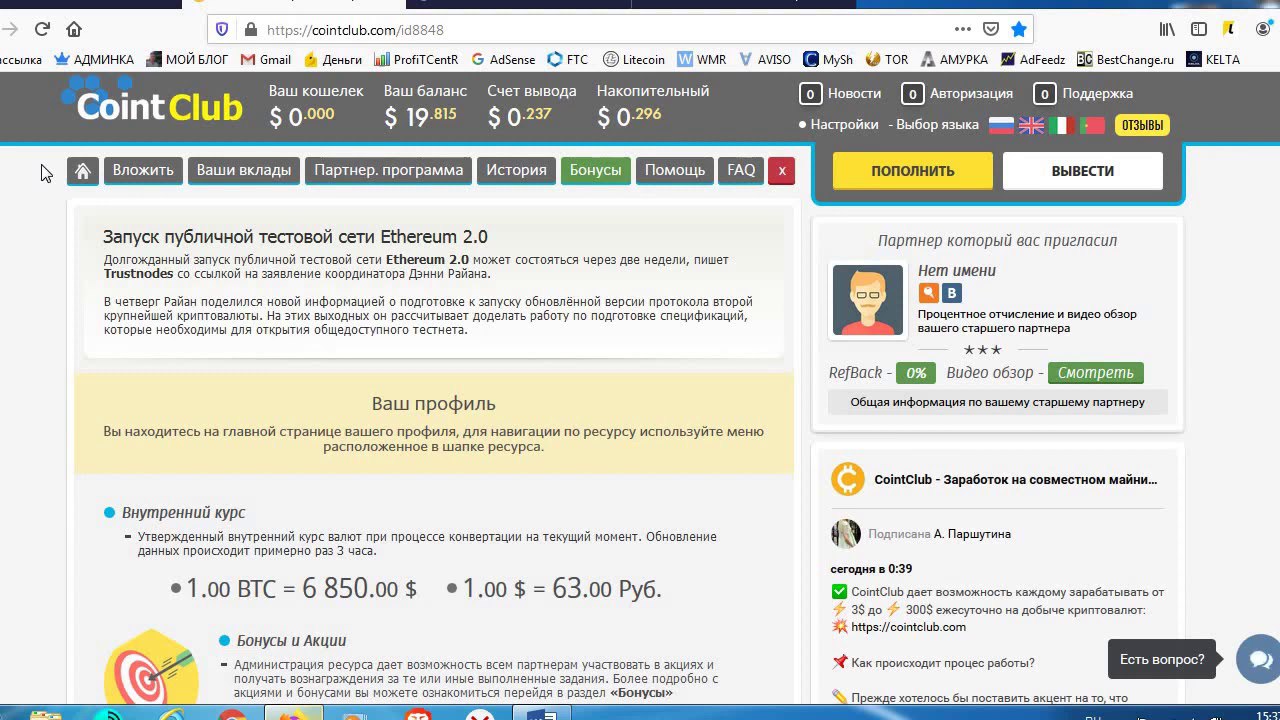1280x720 pixels.
Task: Click the CointClub site logo
Action: [152, 100]
